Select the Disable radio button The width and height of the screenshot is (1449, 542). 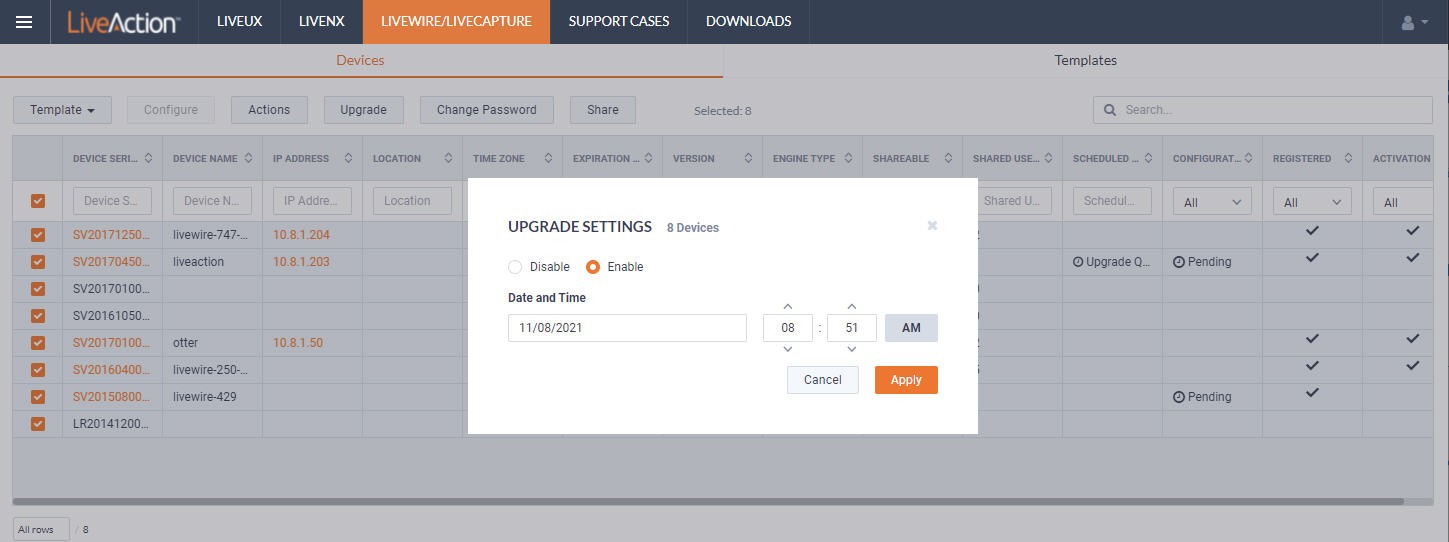tap(515, 267)
